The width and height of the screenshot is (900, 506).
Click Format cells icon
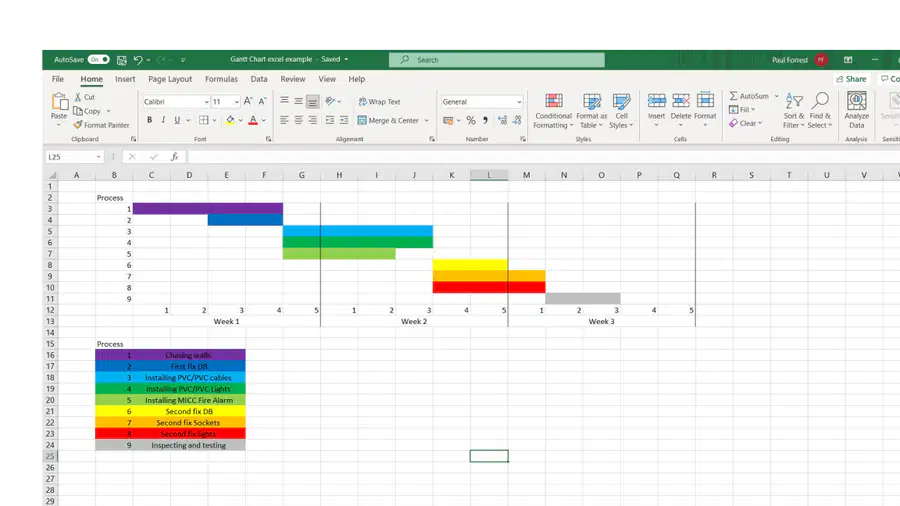pos(705,102)
